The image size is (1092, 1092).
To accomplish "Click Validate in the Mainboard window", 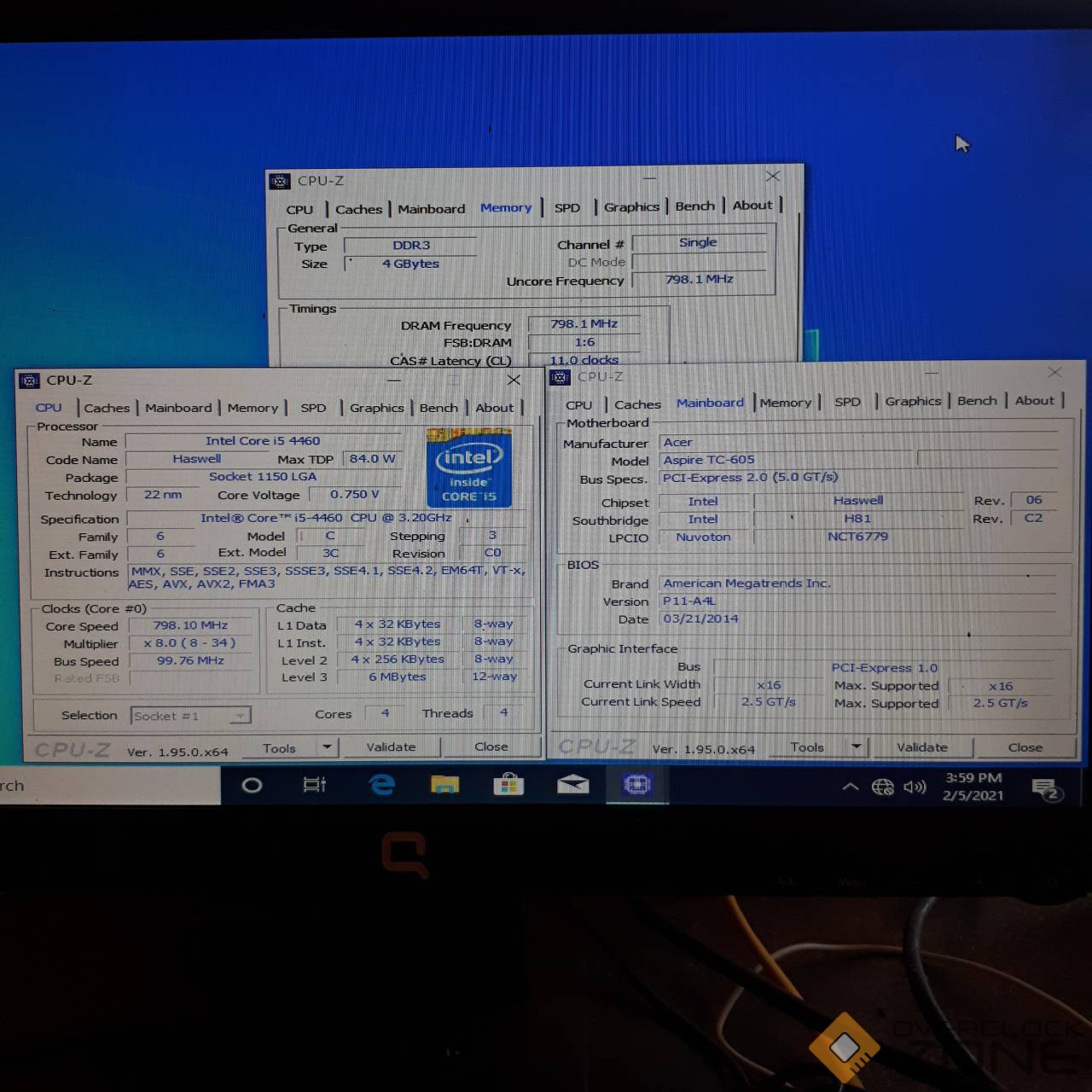I will 922,747.
